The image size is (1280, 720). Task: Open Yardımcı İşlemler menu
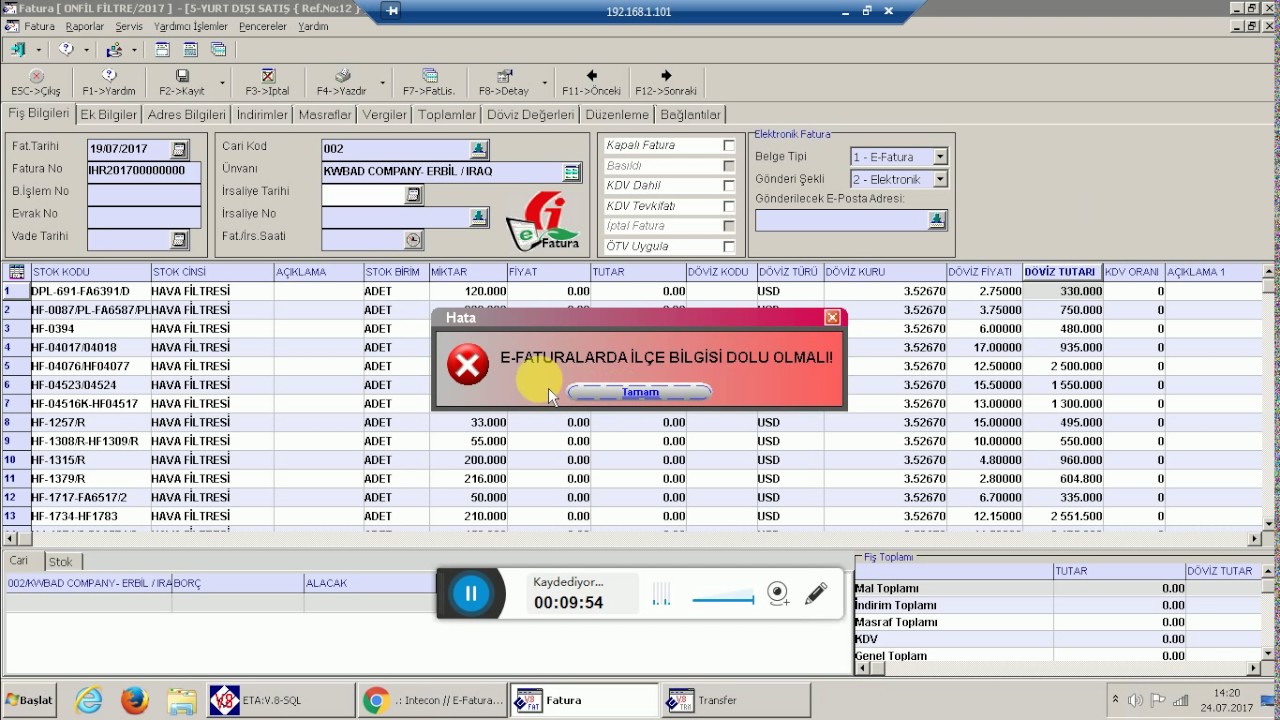191,27
